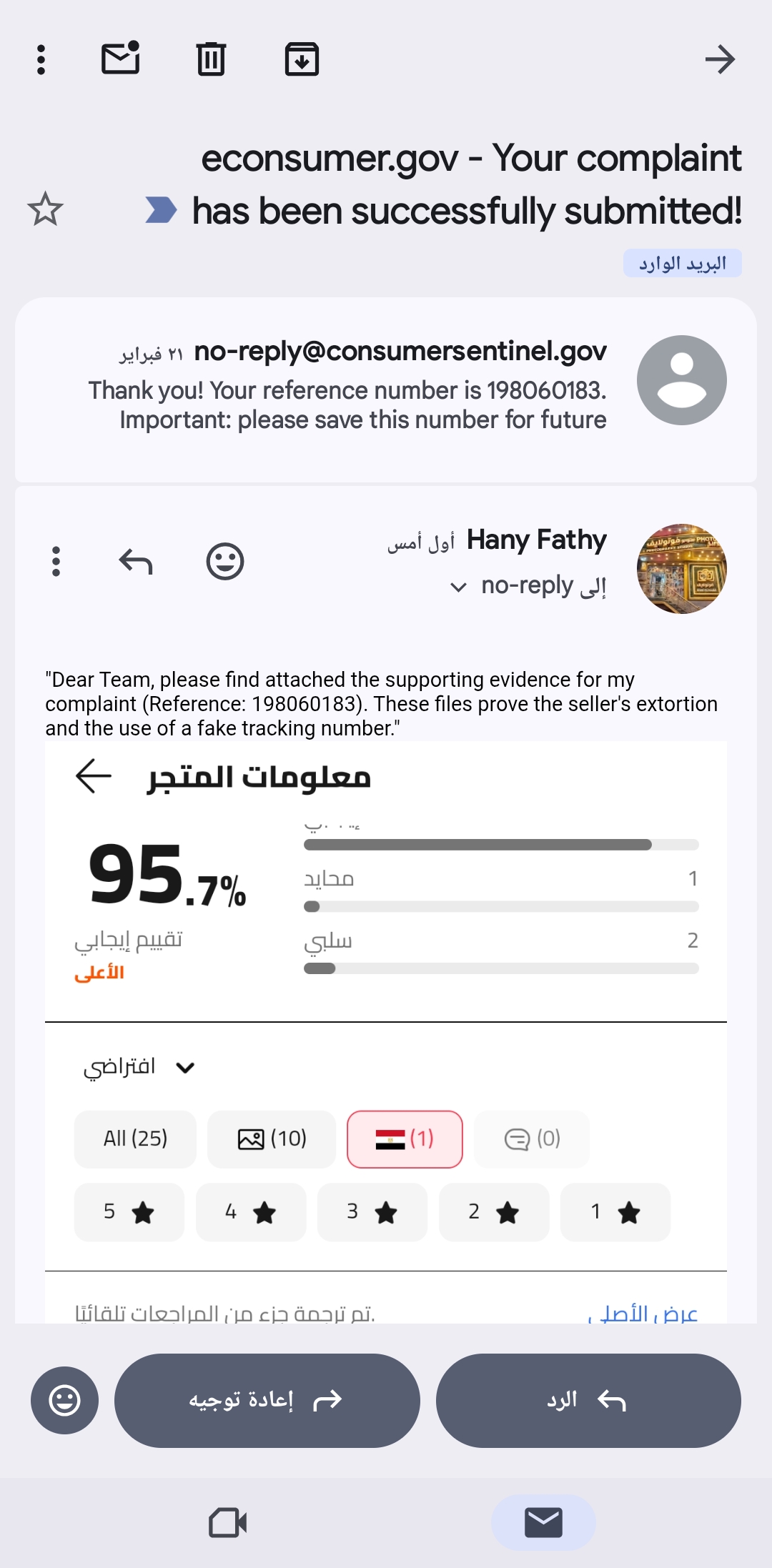Screen dimensions: 772x1568
Task: Open the Meet video tab
Action: click(x=228, y=1523)
